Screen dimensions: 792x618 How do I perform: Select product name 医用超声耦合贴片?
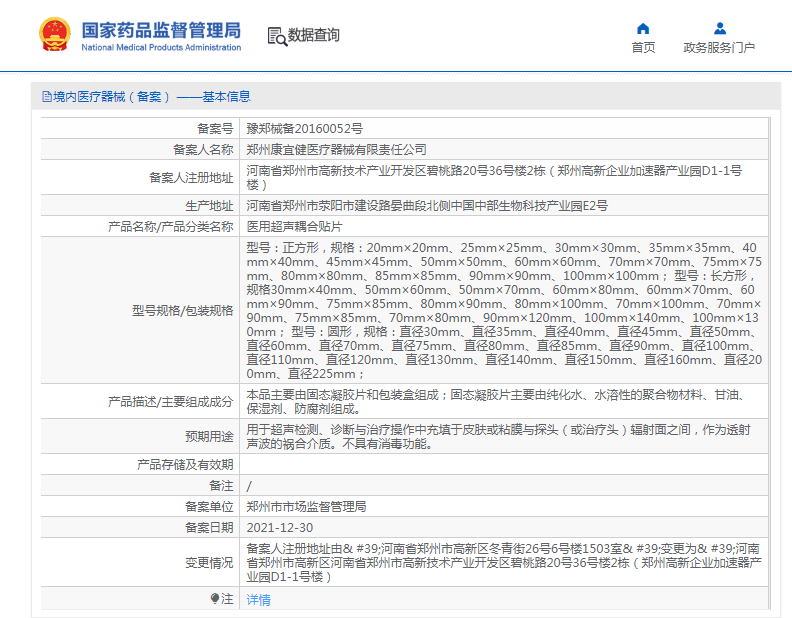(294, 227)
